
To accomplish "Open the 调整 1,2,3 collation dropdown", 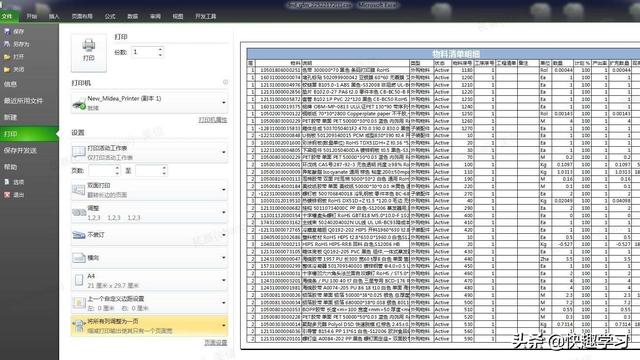I will [x=149, y=212].
